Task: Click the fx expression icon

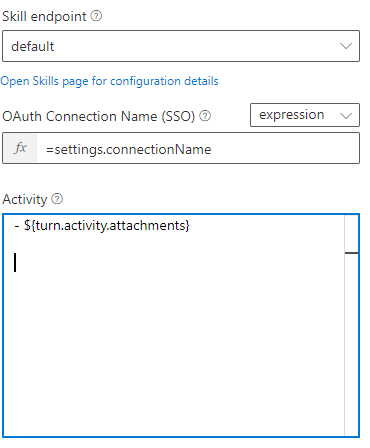Action: click(20, 148)
